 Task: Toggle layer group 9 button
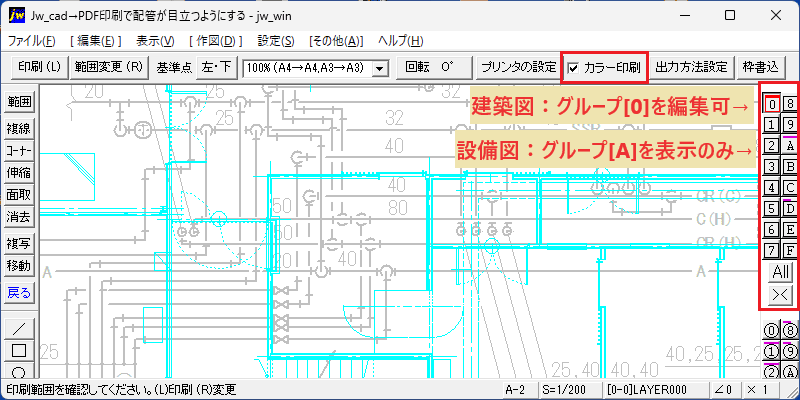point(790,124)
